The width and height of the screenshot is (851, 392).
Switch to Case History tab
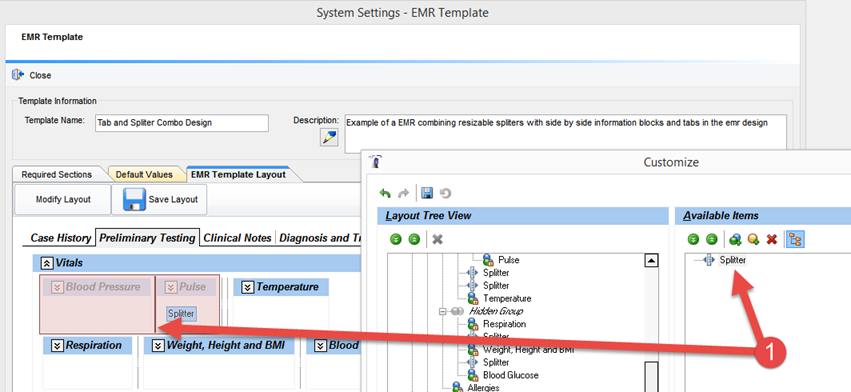pos(61,238)
